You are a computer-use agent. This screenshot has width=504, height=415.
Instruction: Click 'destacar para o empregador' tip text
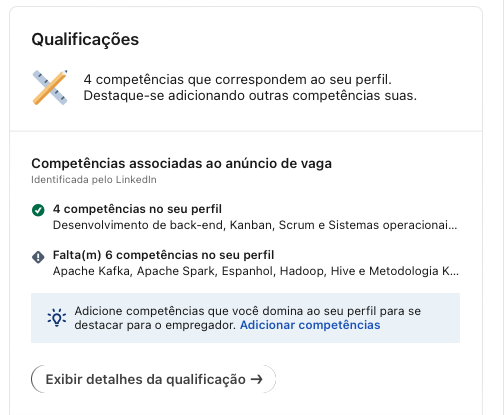pos(155,325)
